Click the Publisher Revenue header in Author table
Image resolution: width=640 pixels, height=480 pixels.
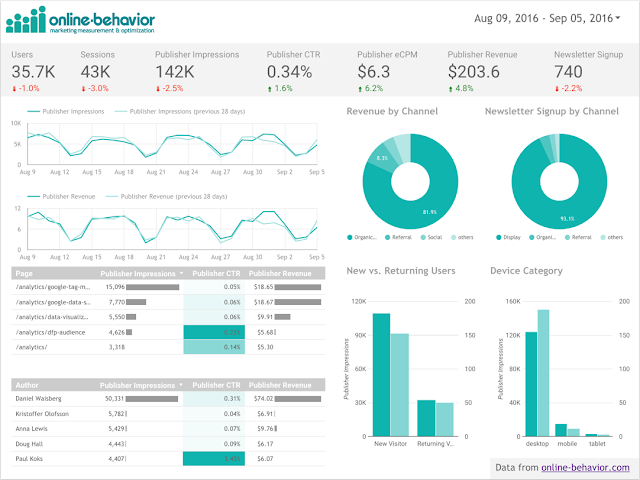coord(280,385)
